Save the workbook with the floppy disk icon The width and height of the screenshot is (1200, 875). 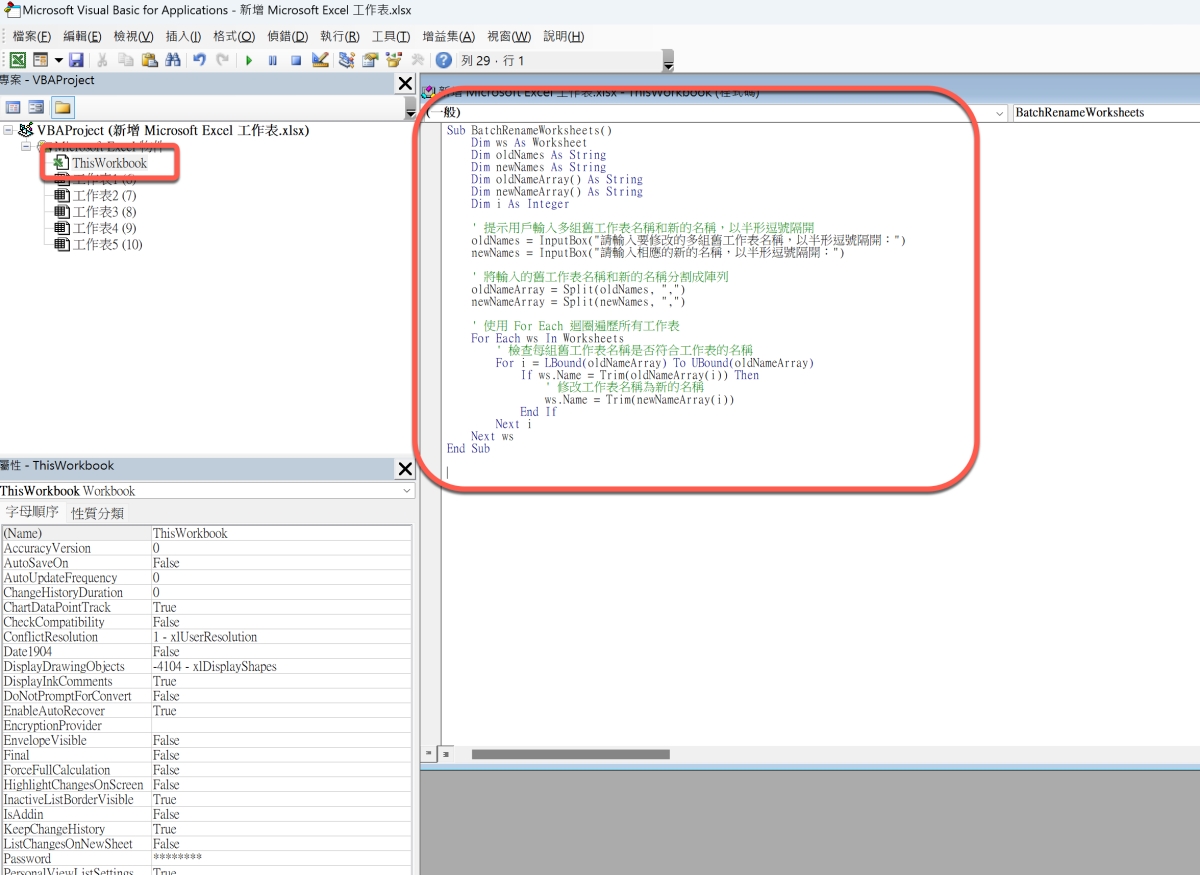coord(76,60)
